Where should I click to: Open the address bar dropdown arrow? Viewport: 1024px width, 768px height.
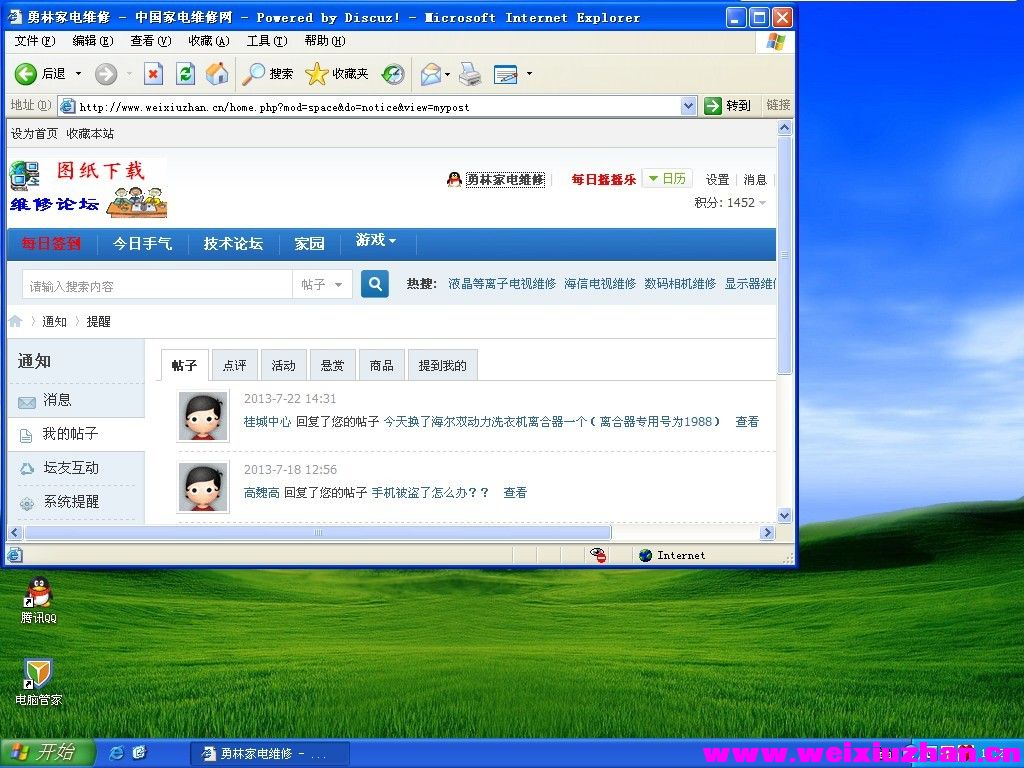688,105
